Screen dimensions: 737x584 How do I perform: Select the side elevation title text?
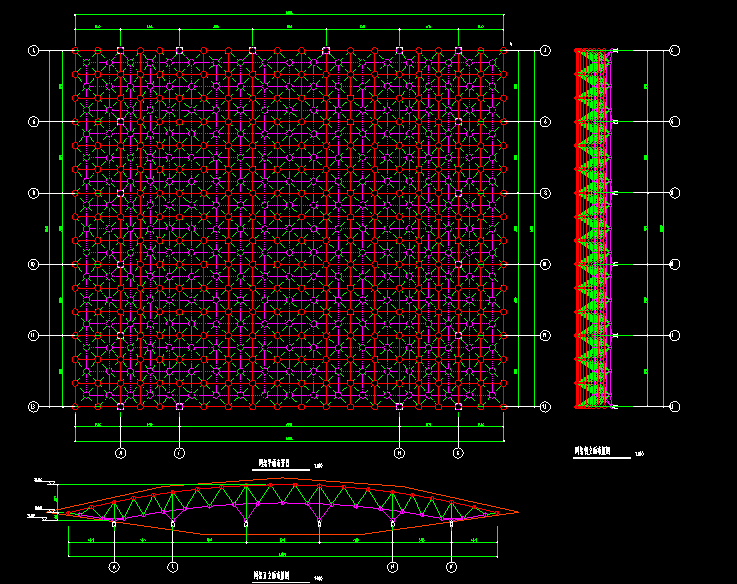click(592, 452)
